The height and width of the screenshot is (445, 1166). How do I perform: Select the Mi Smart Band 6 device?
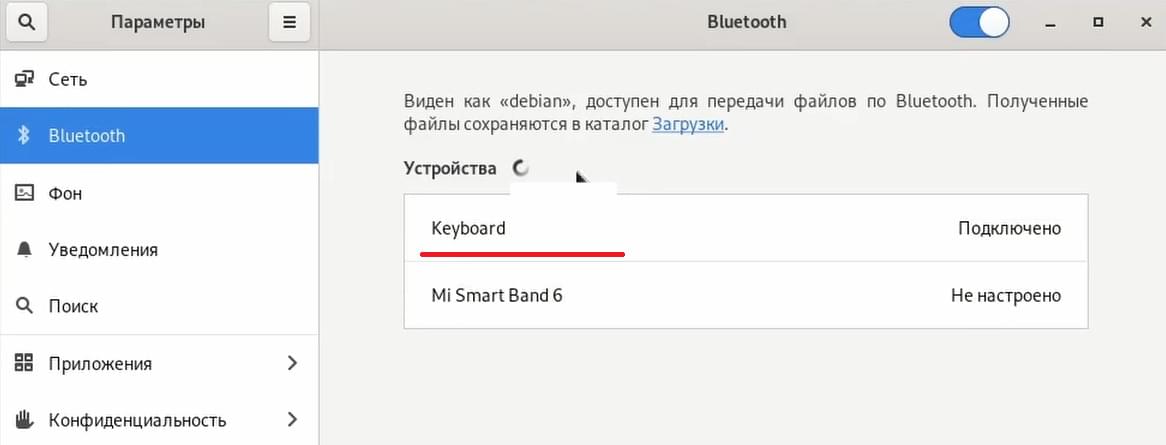tap(746, 295)
